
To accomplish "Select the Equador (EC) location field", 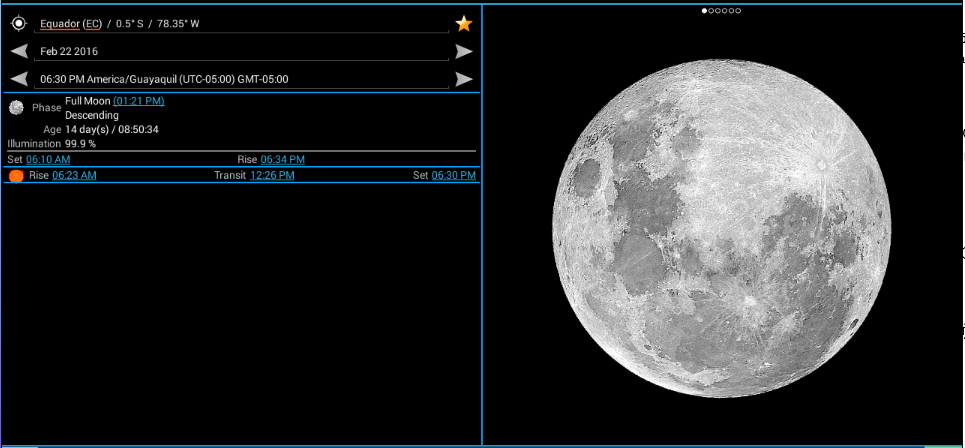I will (x=241, y=24).
